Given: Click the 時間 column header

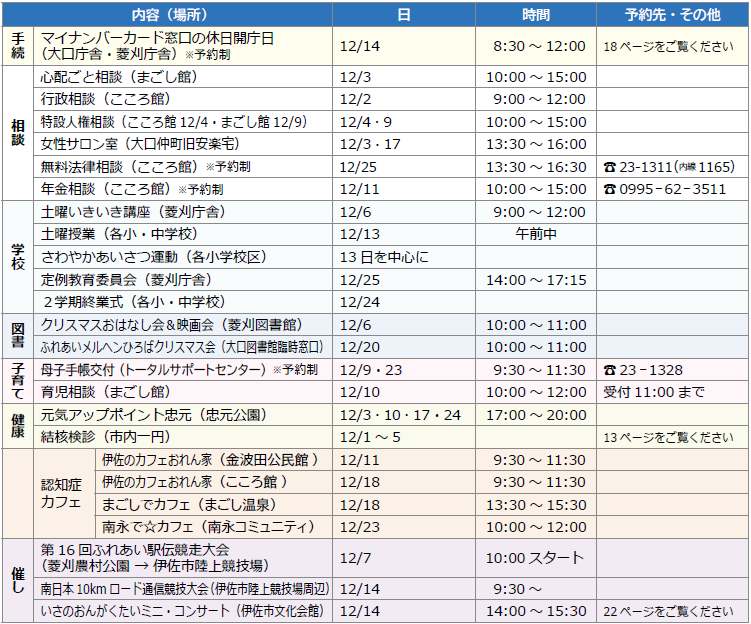Looking at the screenshot, I should tap(536, 14).
